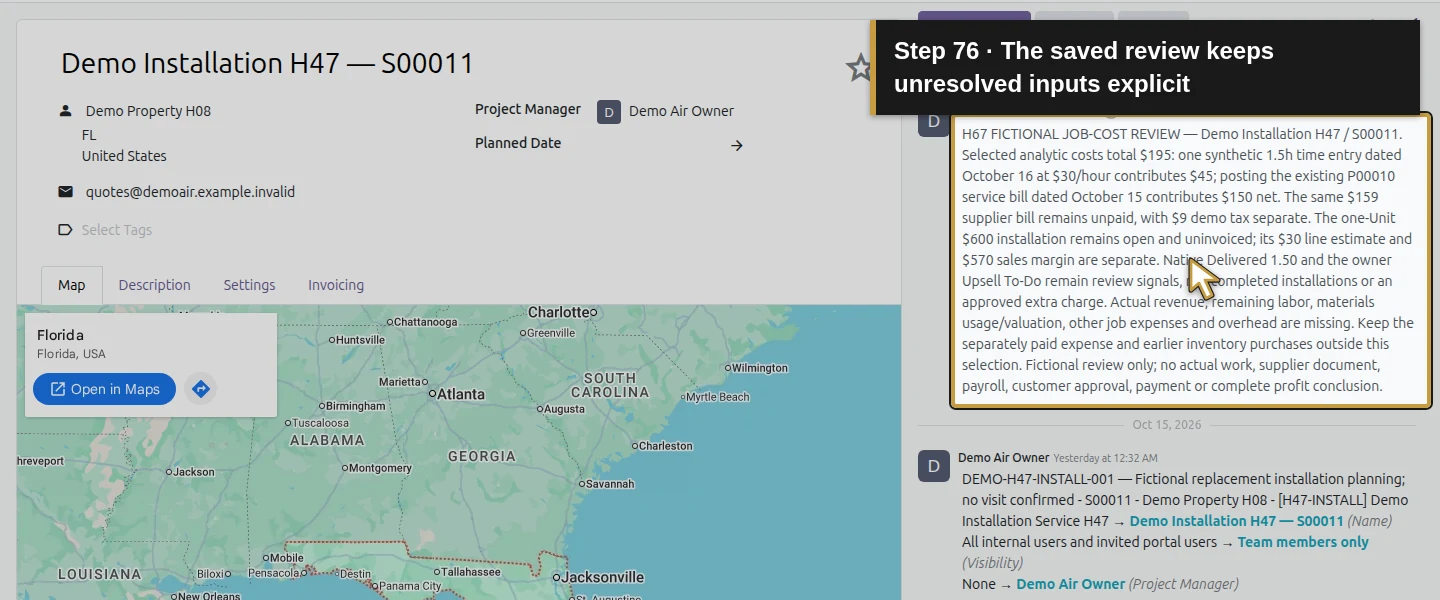Image resolution: width=1440 pixels, height=600 pixels.
Task: Click the Team members only link
Action: pos(1303,542)
